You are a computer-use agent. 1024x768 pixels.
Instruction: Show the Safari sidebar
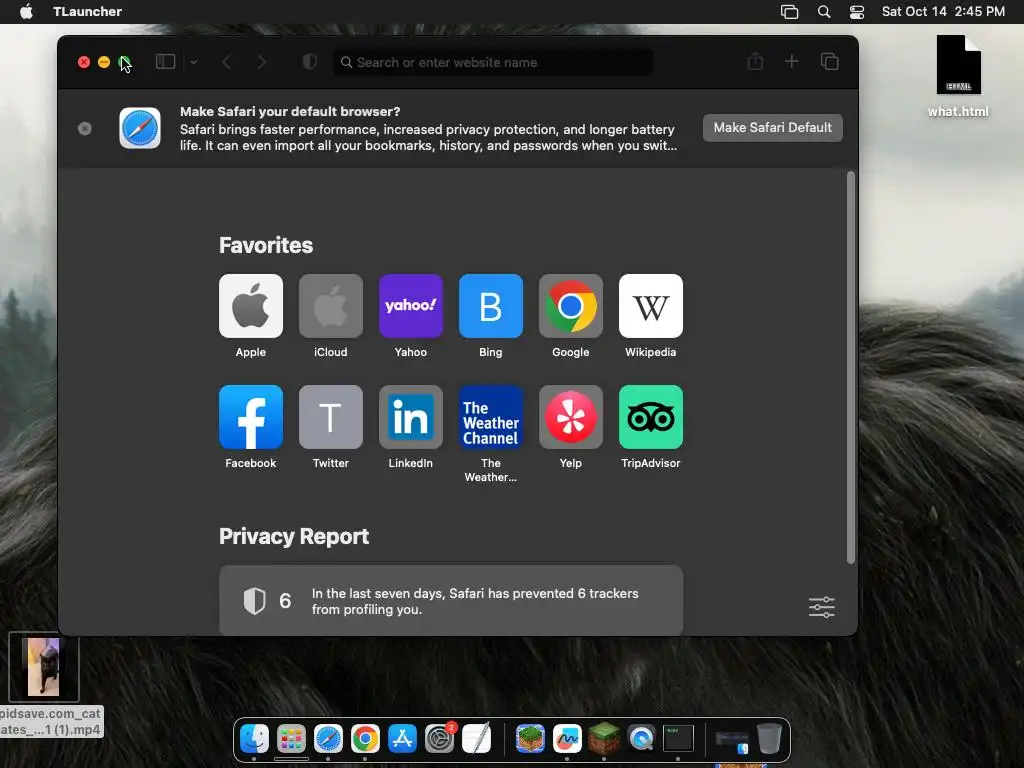point(165,62)
